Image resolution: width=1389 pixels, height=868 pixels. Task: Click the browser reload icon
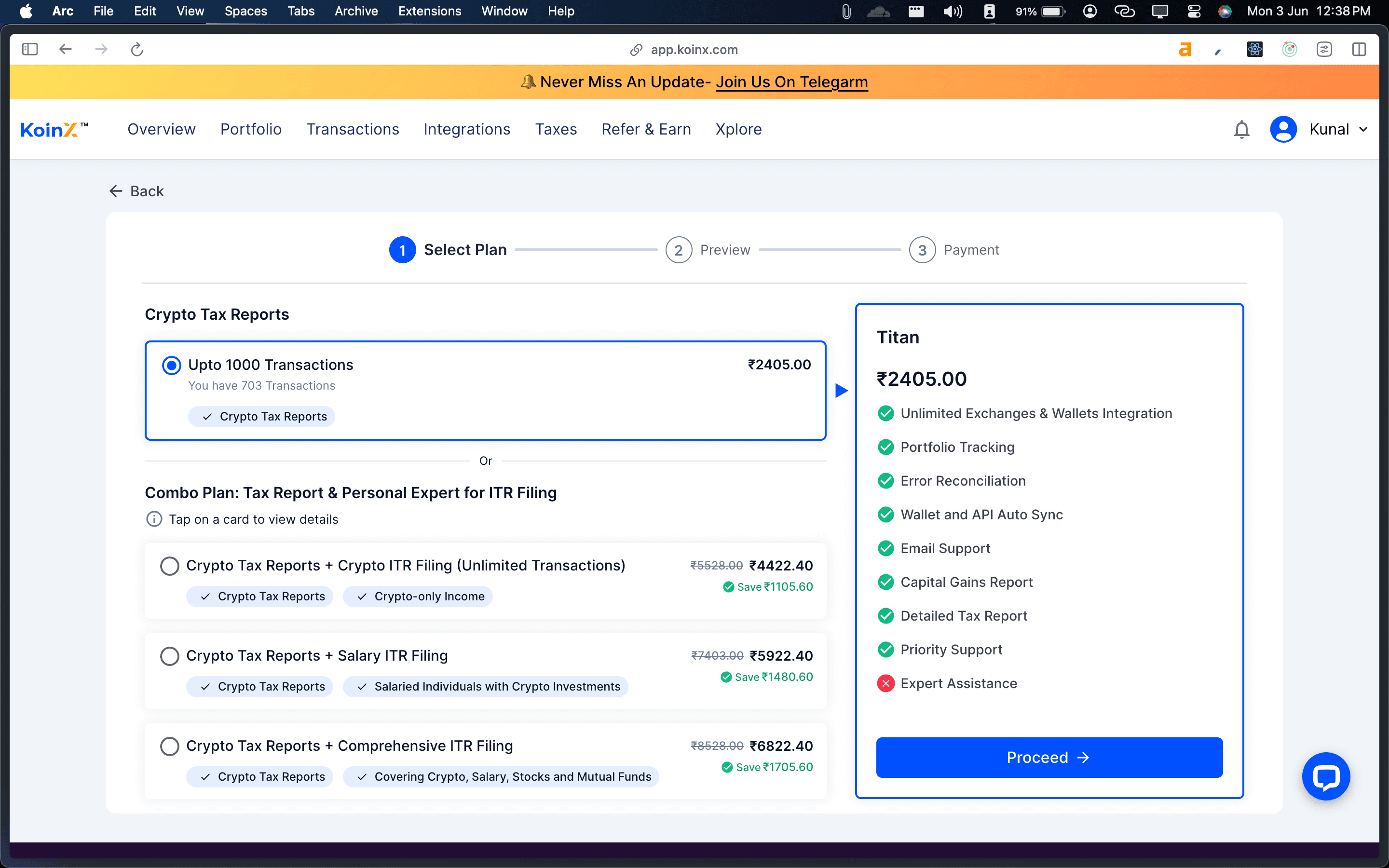[136, 49]
